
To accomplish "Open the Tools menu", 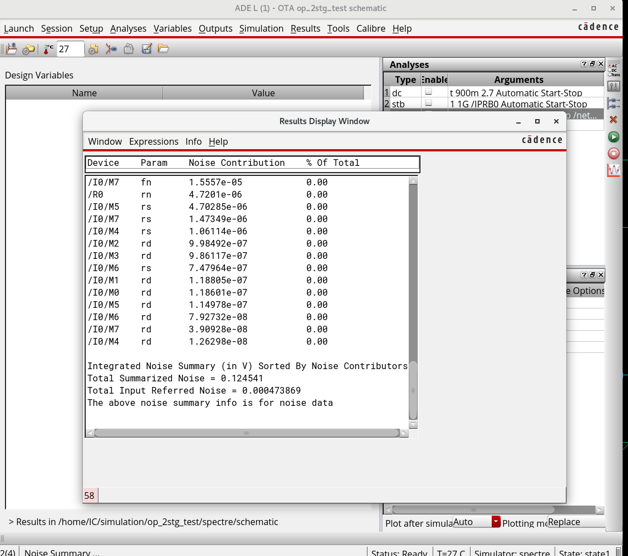I will point(338,28).
